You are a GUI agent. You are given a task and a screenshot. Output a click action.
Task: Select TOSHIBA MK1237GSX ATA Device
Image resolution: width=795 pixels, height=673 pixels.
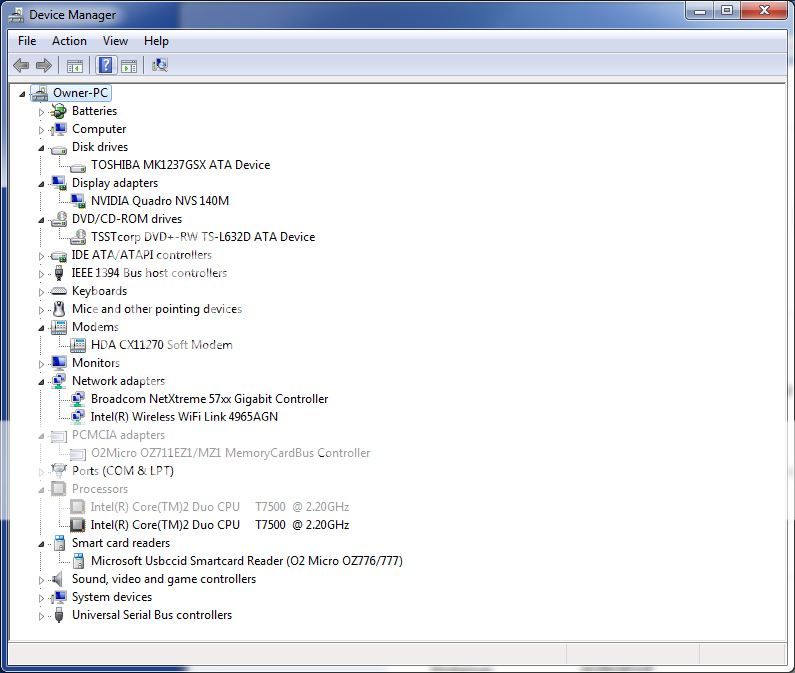(180, 165)
